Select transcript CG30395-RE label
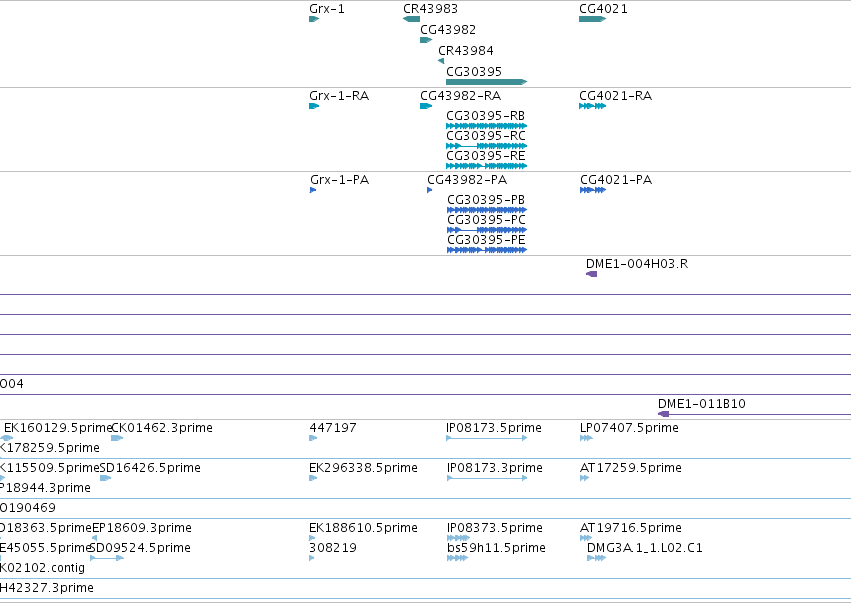851x603 pixels. 486,156
